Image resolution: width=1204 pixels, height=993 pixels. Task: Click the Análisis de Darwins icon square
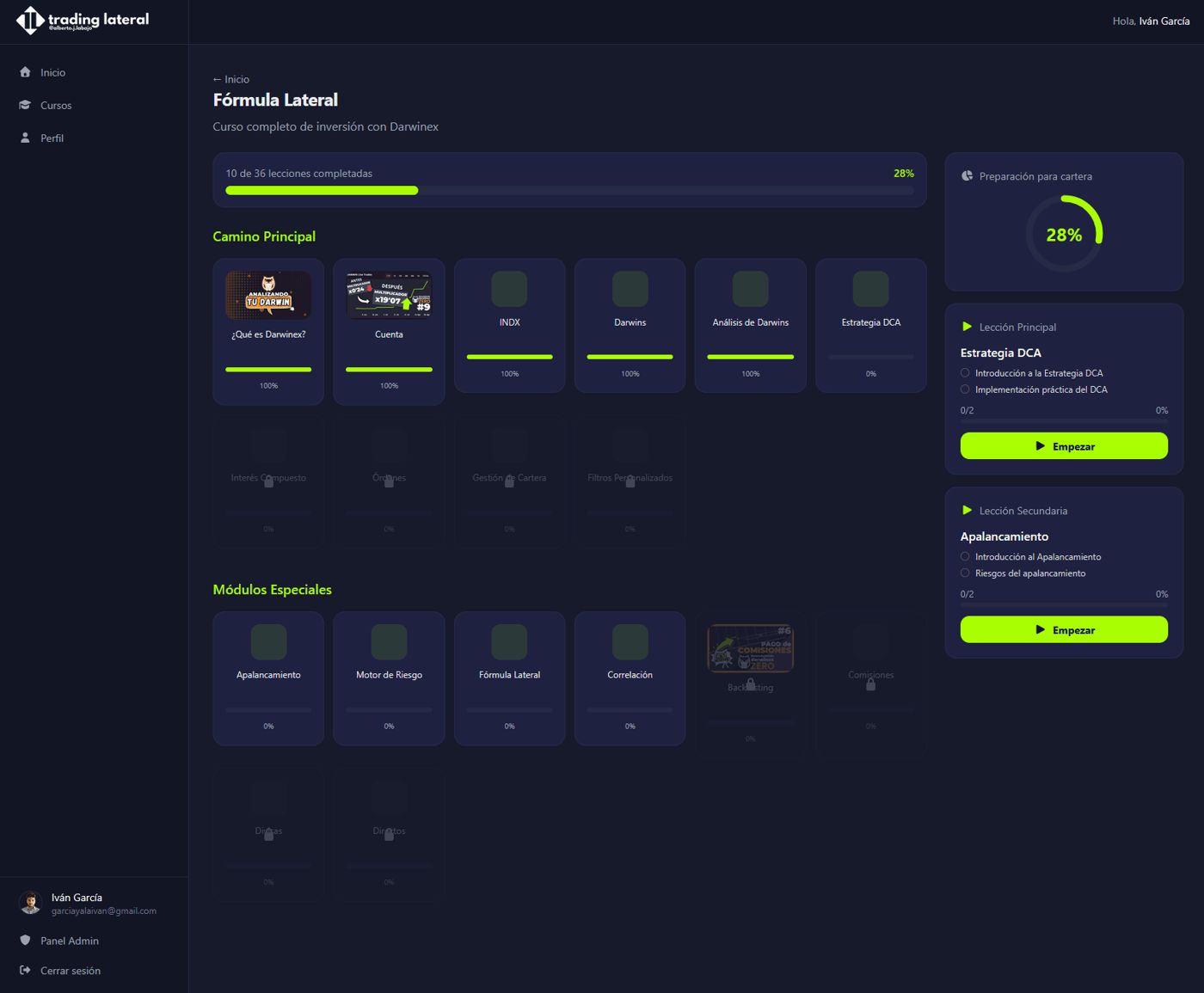[750, 289]
